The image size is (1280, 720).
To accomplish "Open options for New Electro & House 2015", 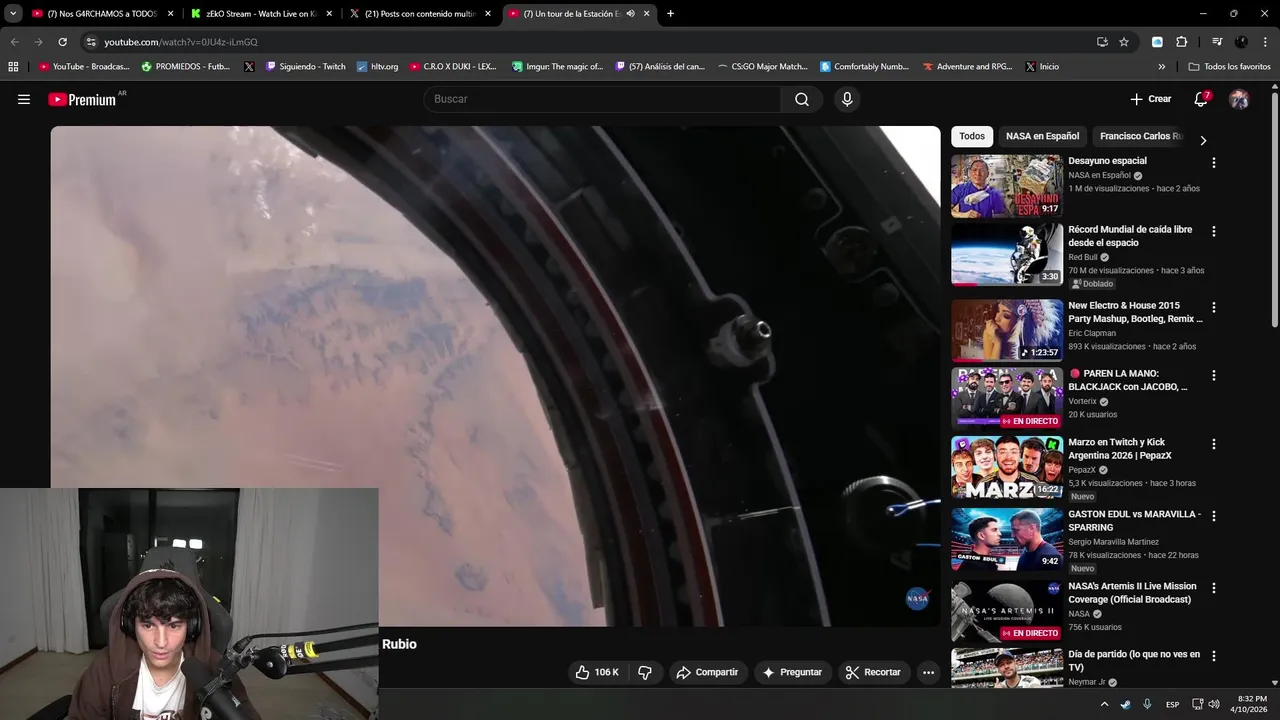I will tap(1214, 307).
